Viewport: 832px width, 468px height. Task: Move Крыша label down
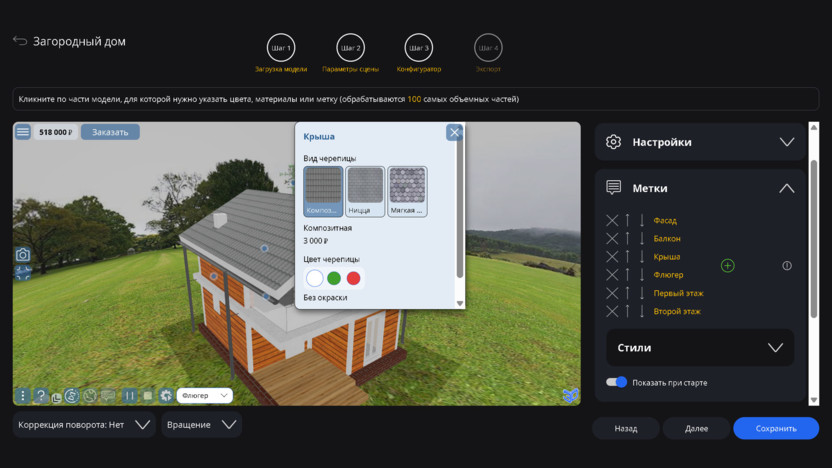point(642,256)
